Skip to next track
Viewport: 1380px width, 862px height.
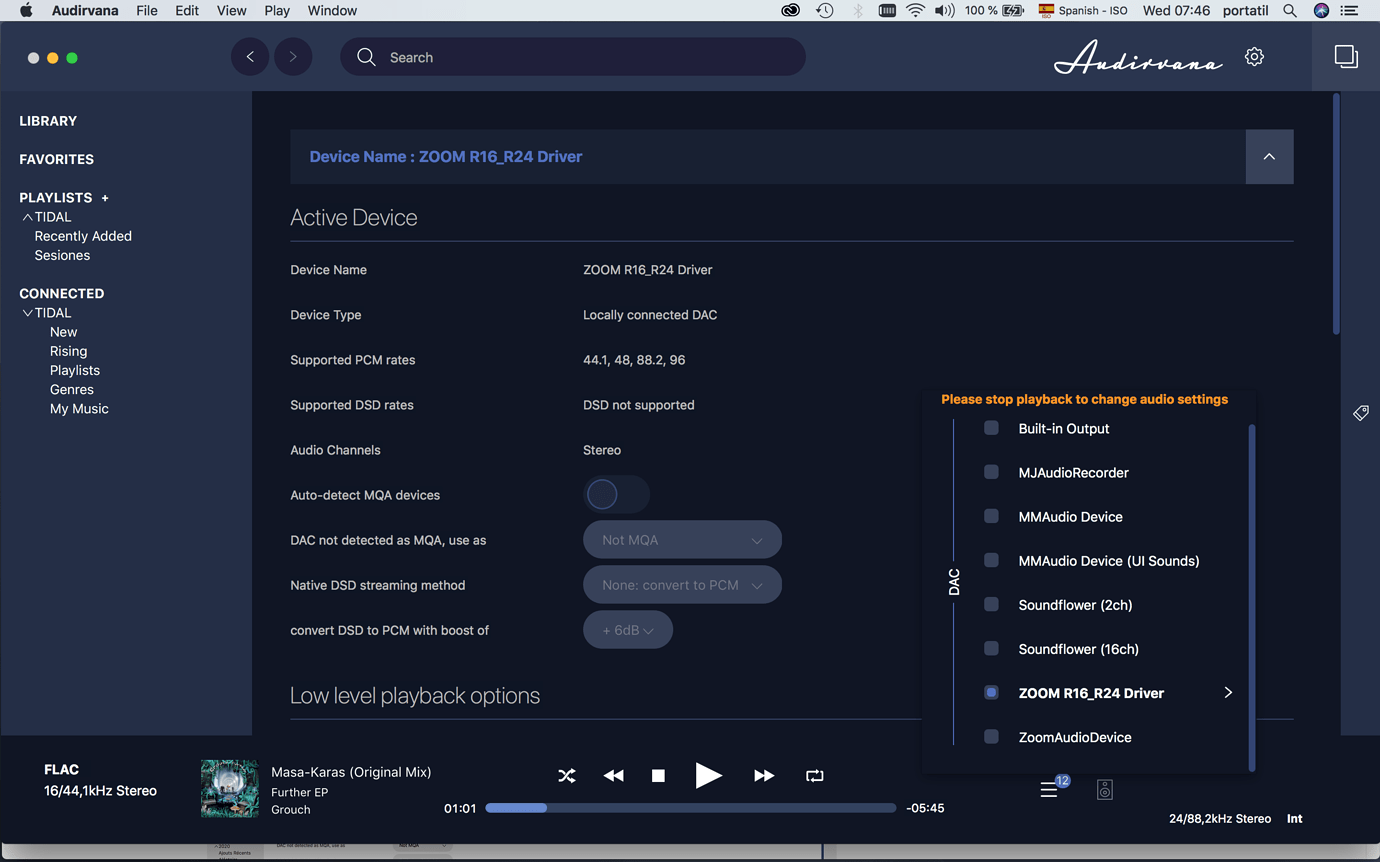pyautogui.click(x=764, y=776)
